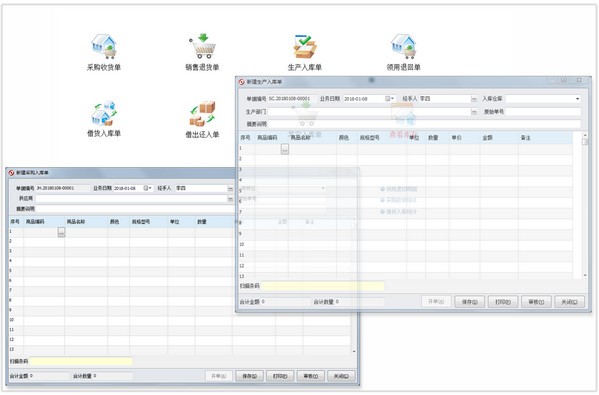Focus 摘要说明 field in 采购入库单 window
This screenshot has width=599, height=395.
click(135, 209)
